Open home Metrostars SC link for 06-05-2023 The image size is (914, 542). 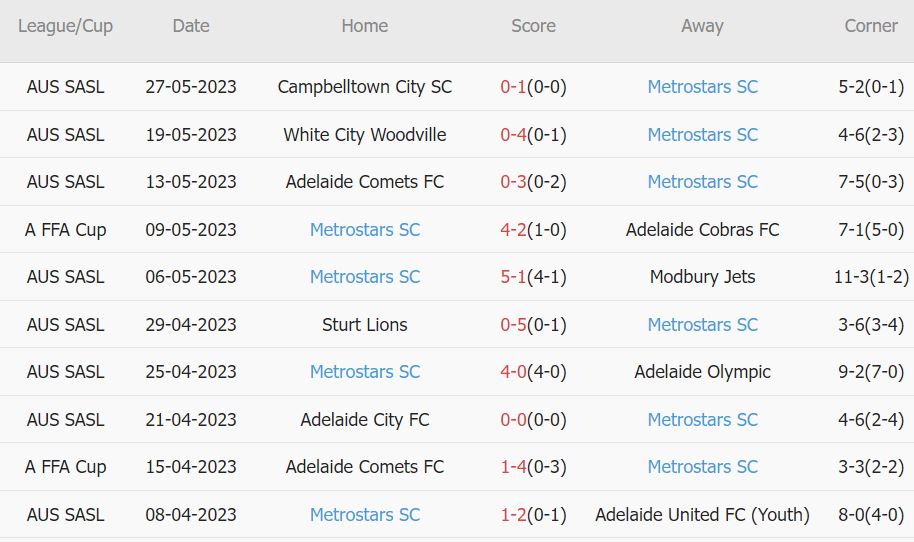tap(365, 277)
